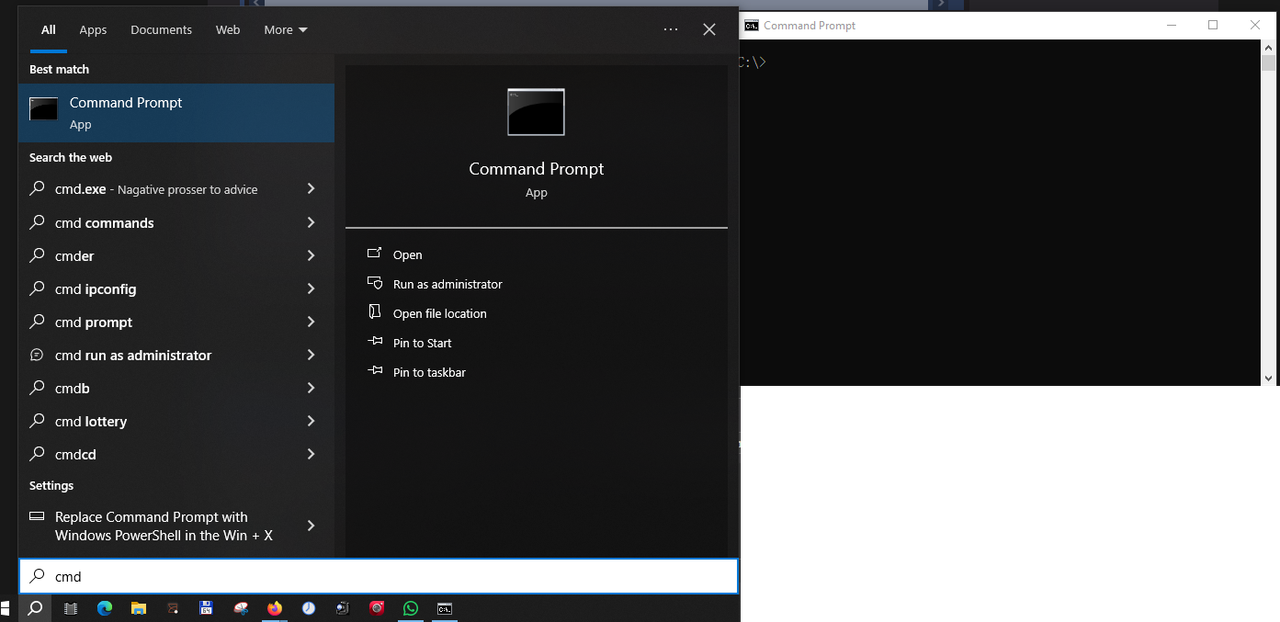1280x622 pixels.
Task: Click the taskbar search icon
Action: click(35, 607)
